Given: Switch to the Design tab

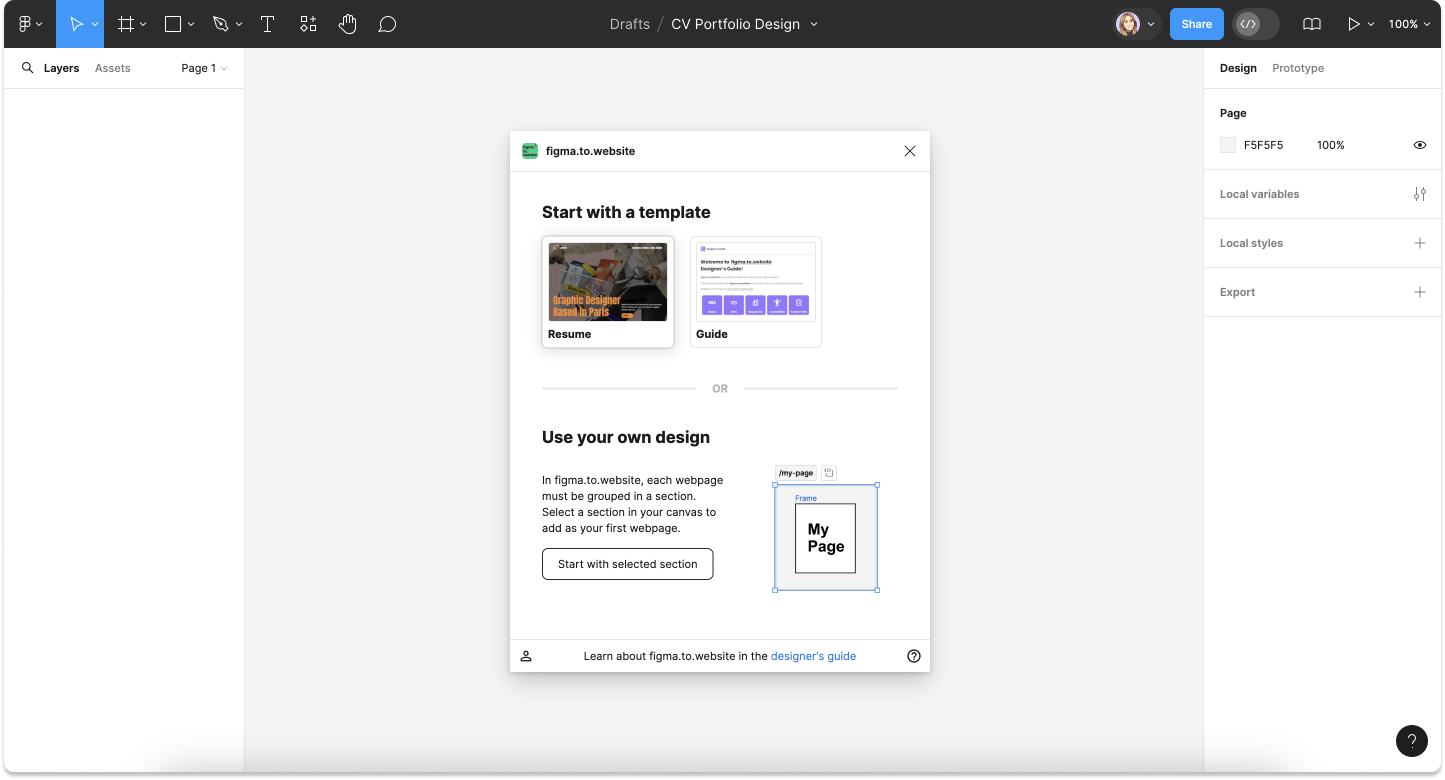Looking at the screenshot, I should [1238, 68].
